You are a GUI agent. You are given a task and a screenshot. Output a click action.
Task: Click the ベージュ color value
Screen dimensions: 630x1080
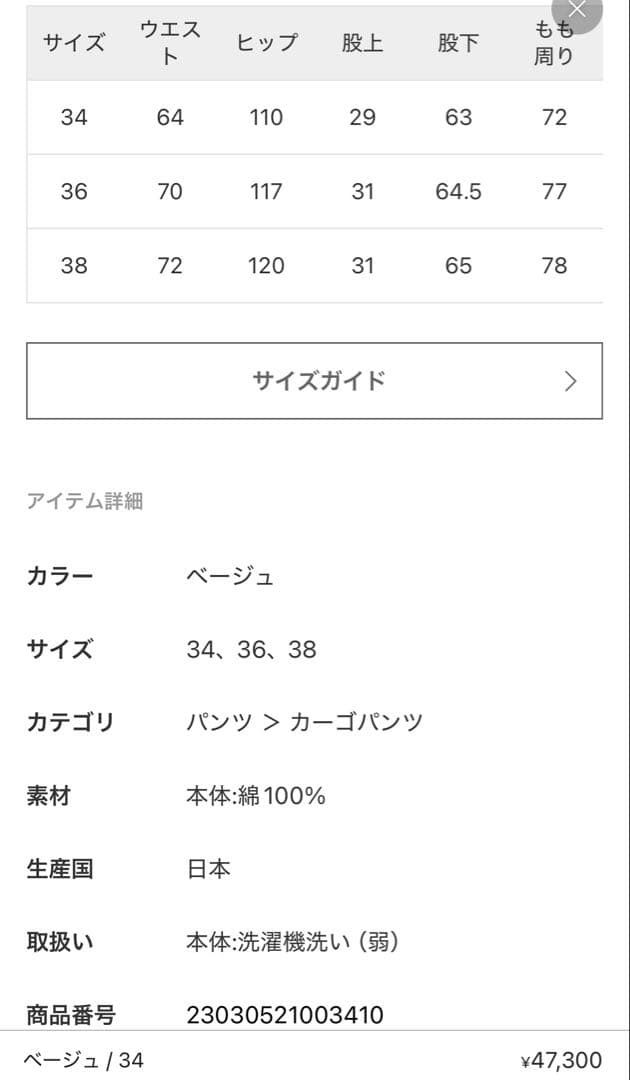[x=230, y=576]
